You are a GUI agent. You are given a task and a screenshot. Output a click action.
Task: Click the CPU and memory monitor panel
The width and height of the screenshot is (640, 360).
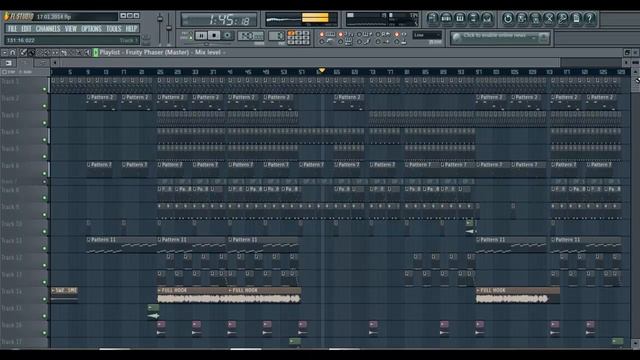pyautogui.click(x=382, y=19)
